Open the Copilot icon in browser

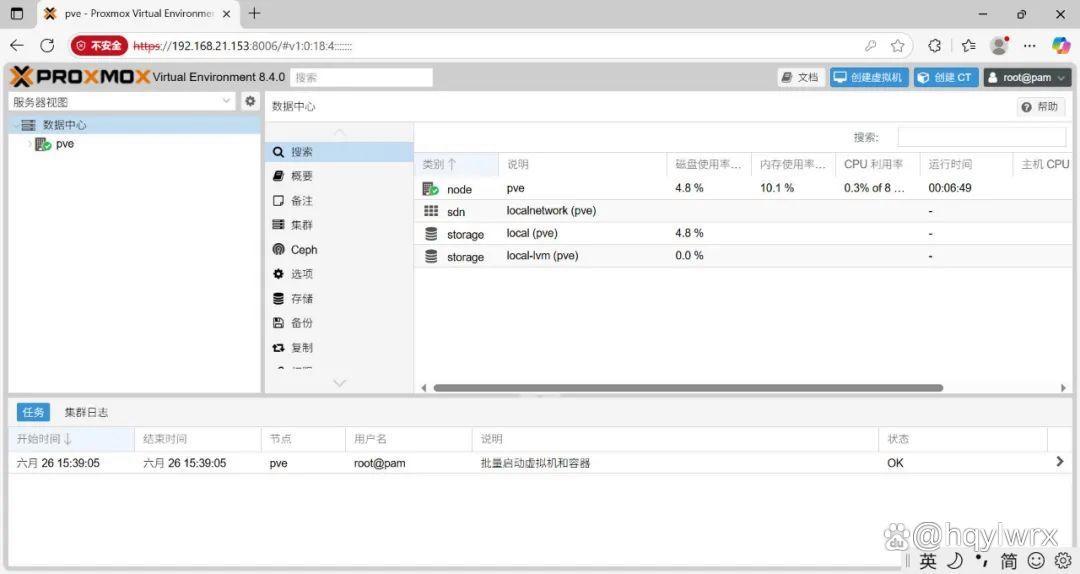tap(1061, 45)
